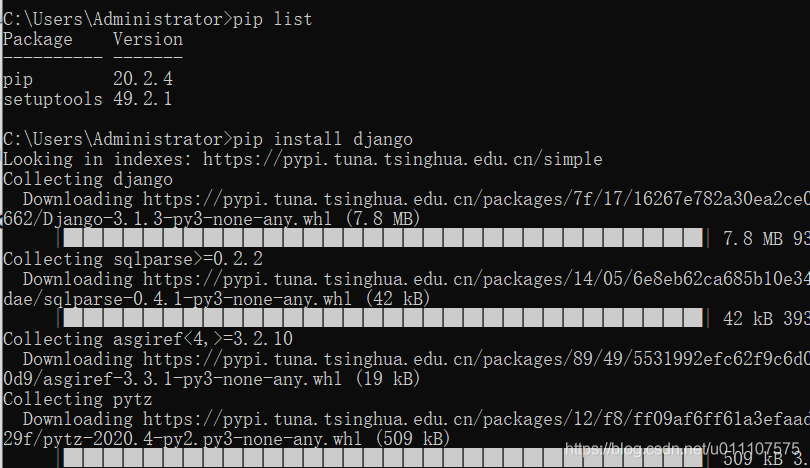
Task: Click the Django download progress bar
Action: 380,239
